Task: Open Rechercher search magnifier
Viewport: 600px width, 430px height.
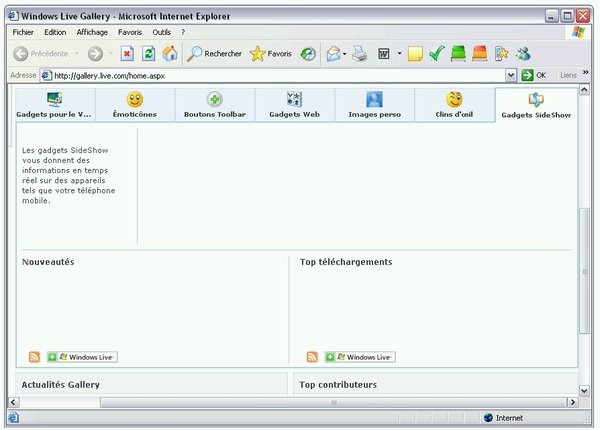Action: click(x=215, y=54)
